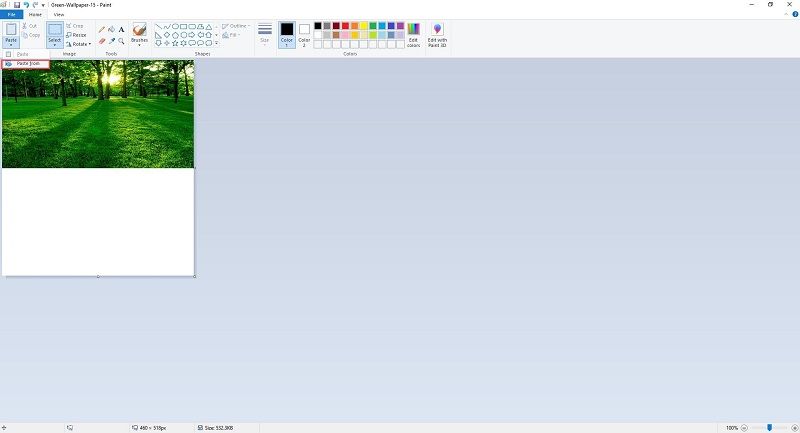Save the file from the quick access toolbar
The height and width of the screenshot is (433, 800).
(x=16, y=4)
